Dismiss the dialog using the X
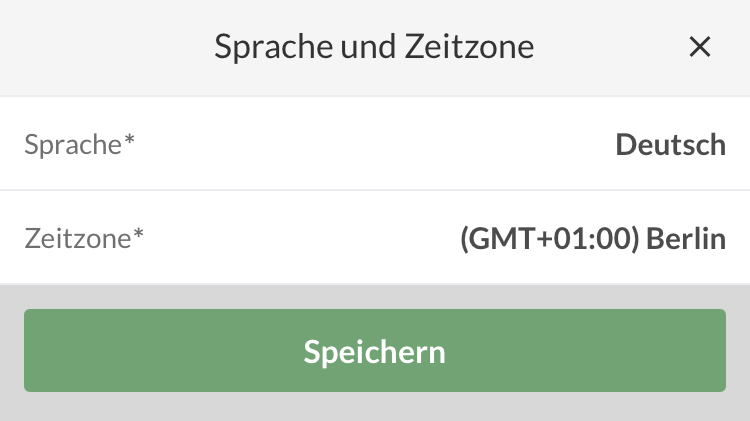 click(x=700, y=47)
